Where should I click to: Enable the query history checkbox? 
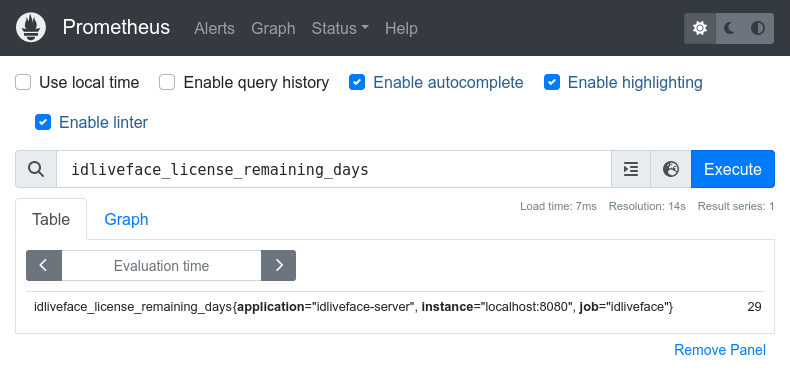(167, 82)
